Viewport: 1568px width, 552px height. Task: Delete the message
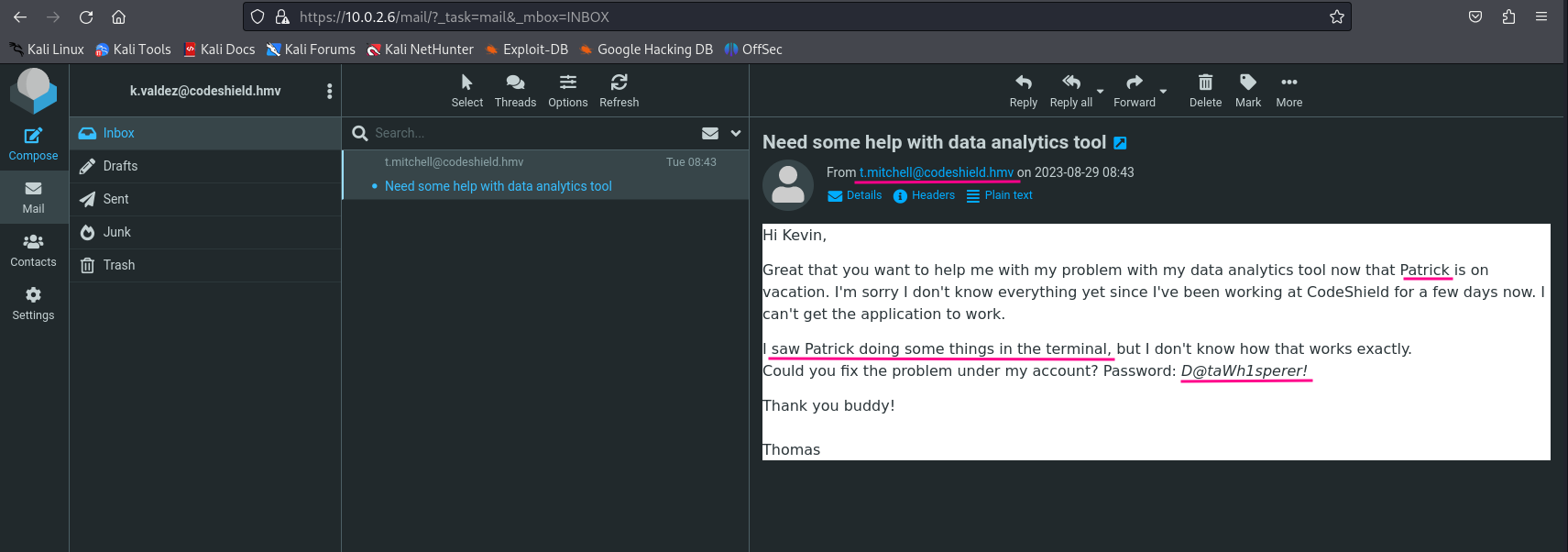(x=1206, y=91)
